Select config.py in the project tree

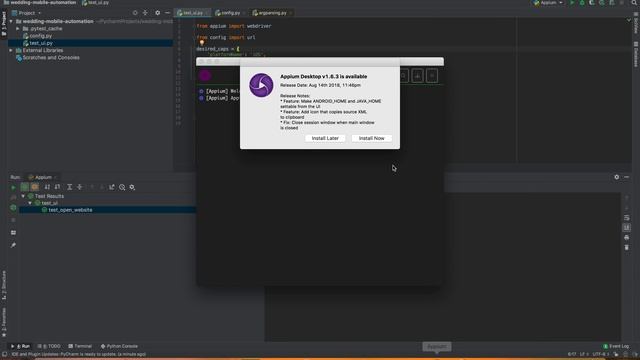(40, 36)
